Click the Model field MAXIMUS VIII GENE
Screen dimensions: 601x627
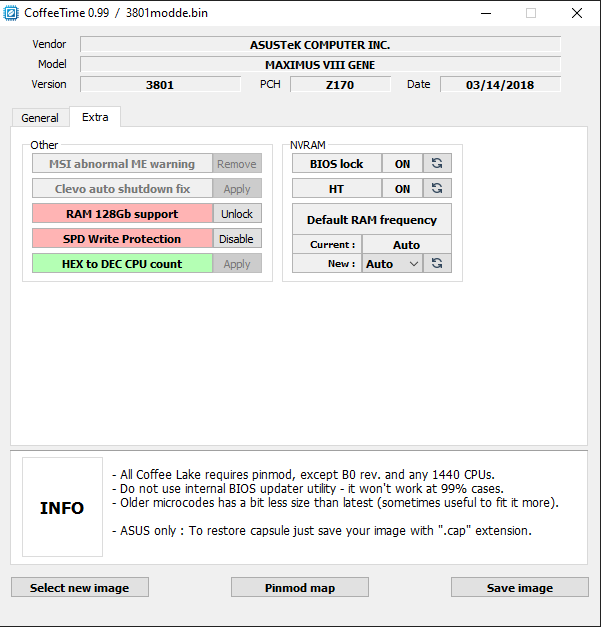(x=320, y=64)
